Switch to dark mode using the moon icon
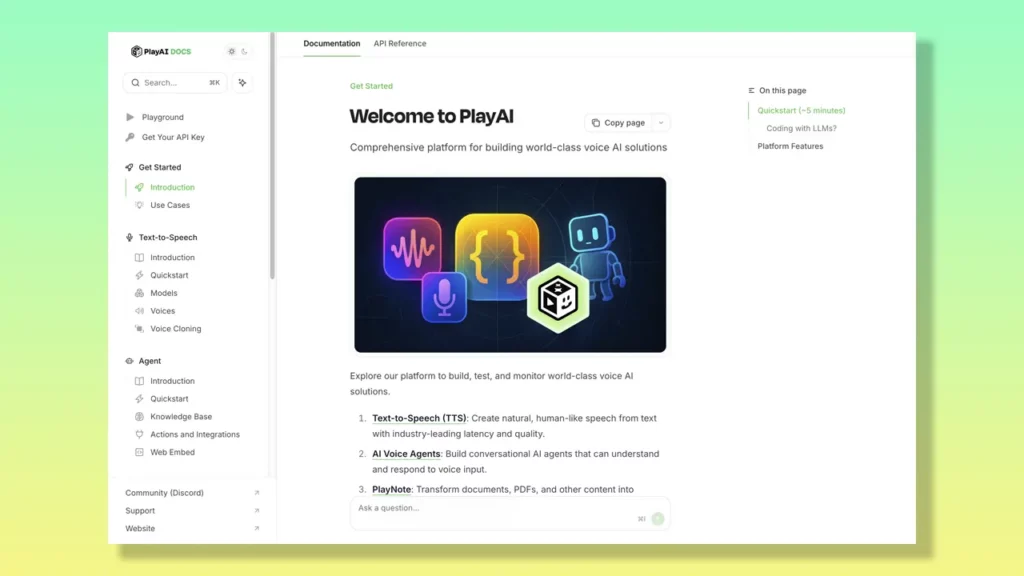Viewport: 1024px width, 576px height. click(x=245, y=51)
